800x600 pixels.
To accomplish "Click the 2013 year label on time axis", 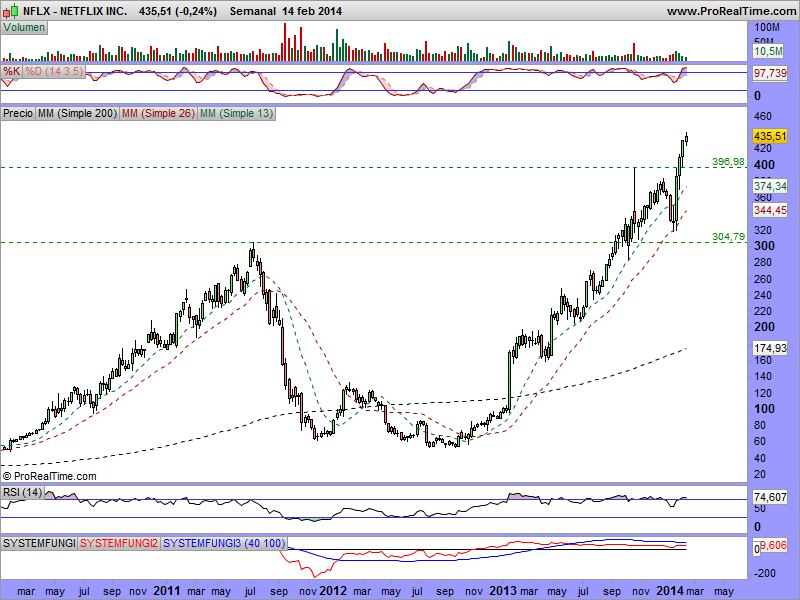I will [x=503, y=591].
